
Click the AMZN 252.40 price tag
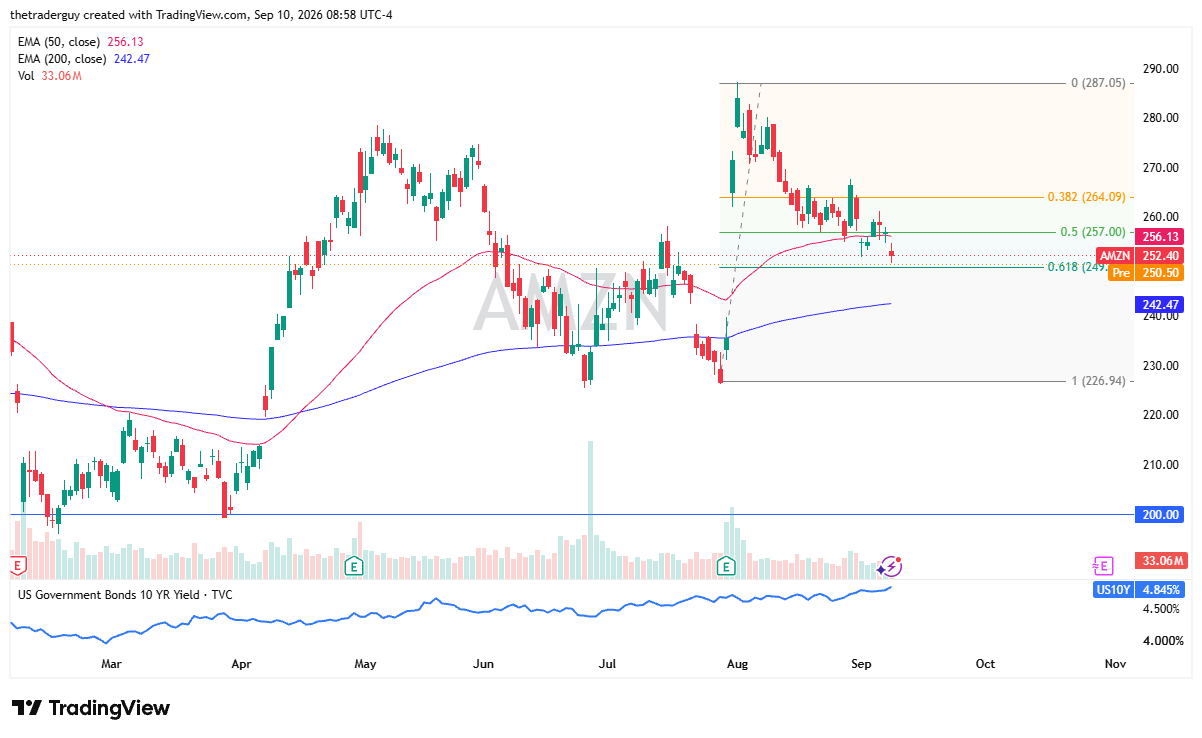point(1141,255)
